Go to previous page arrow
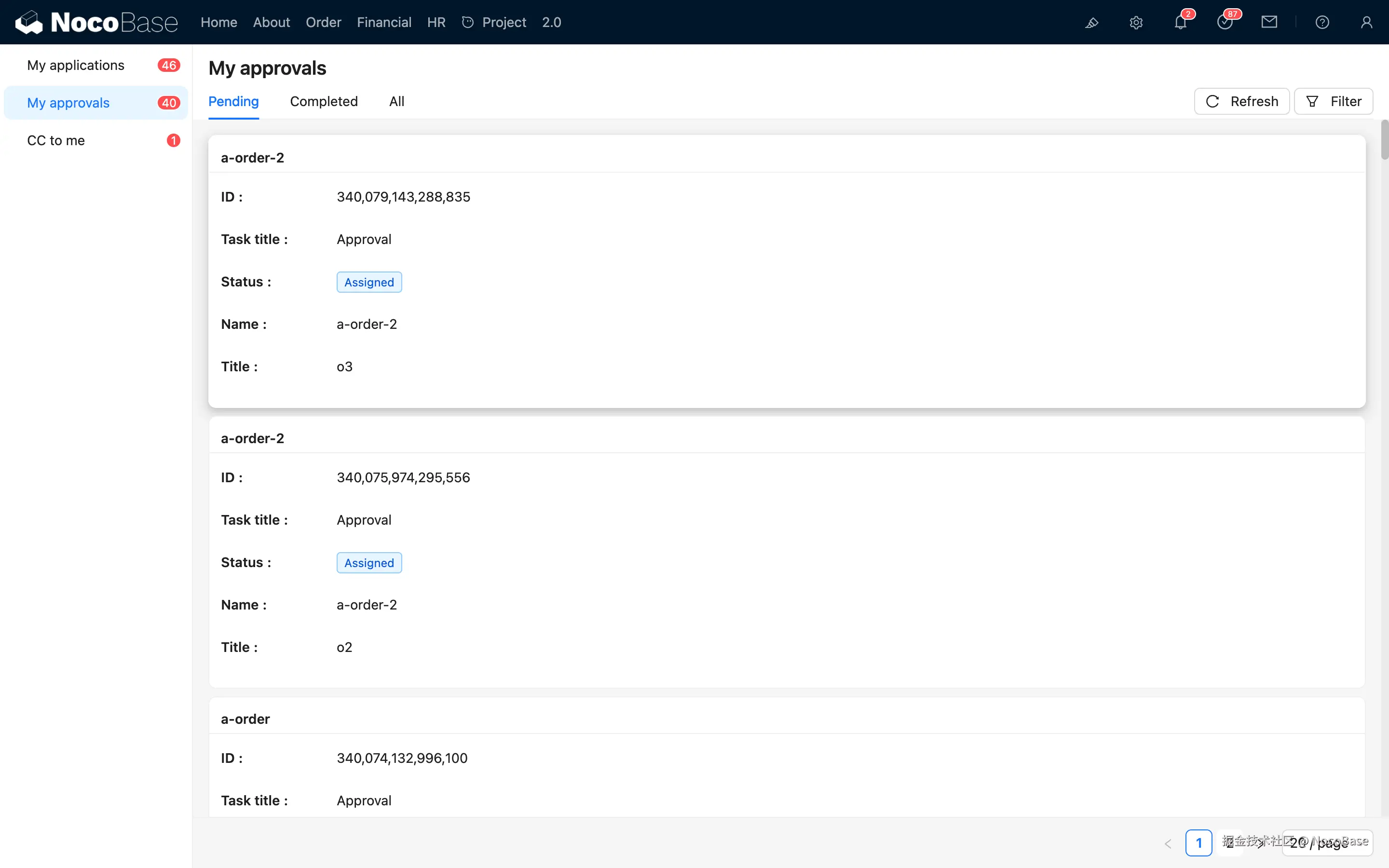Viewport: 1389px width, 868px height. [1168, 843]
